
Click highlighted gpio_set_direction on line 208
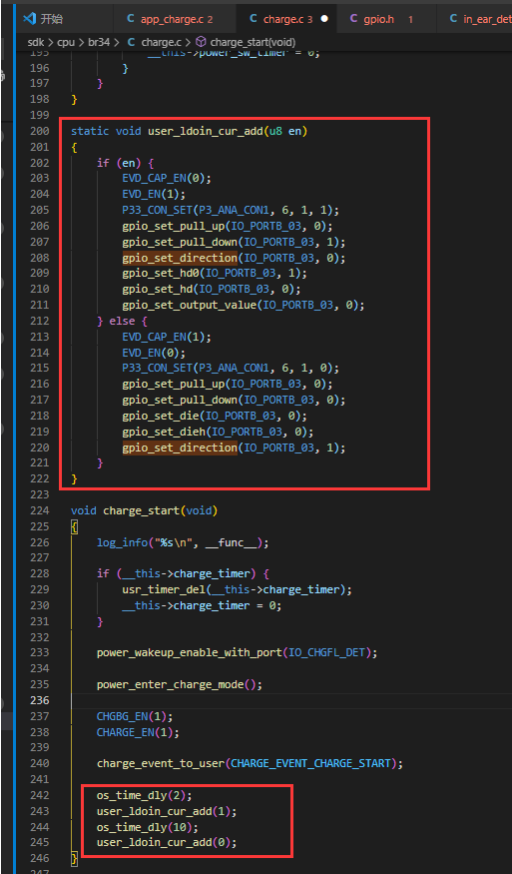[x=180, y=258]
